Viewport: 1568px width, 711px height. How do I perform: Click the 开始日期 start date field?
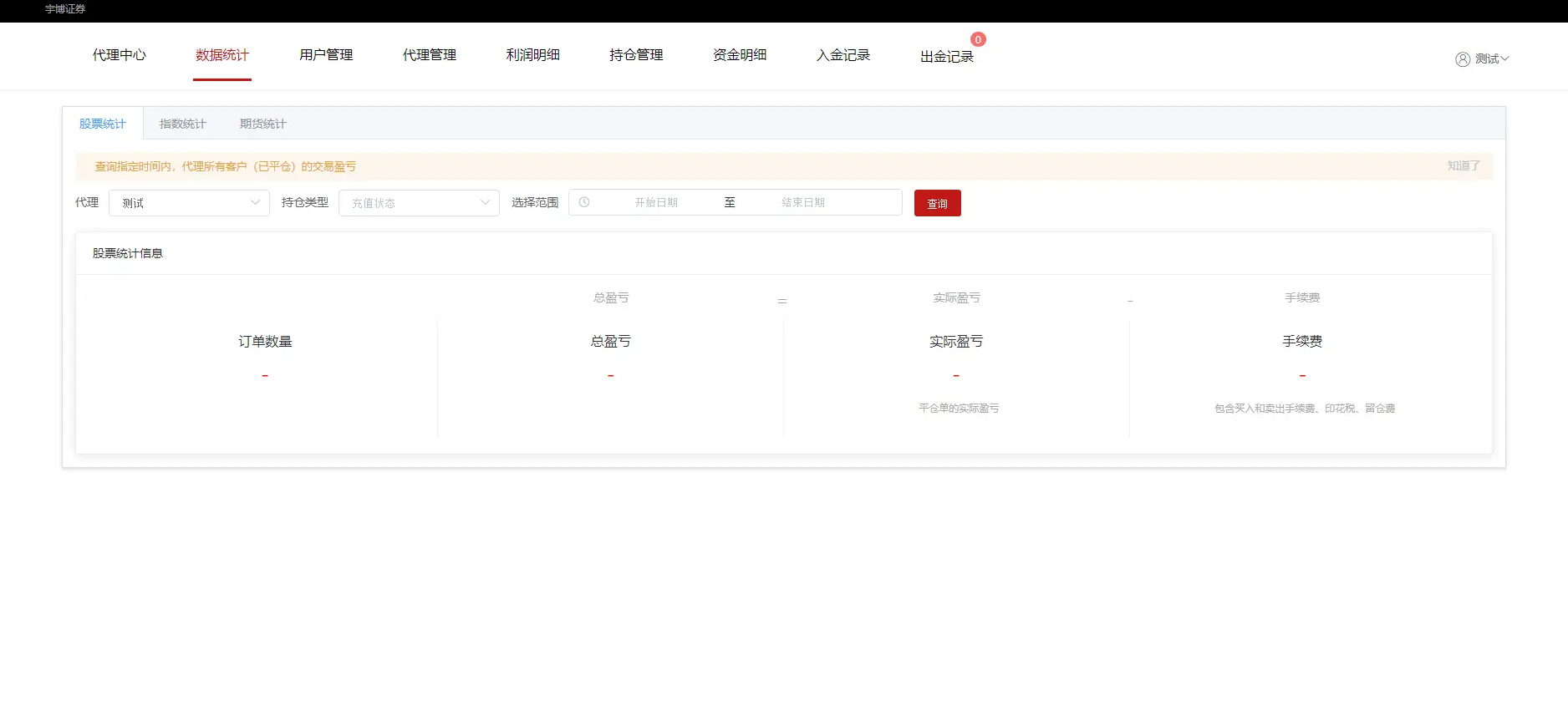(656, 202)
